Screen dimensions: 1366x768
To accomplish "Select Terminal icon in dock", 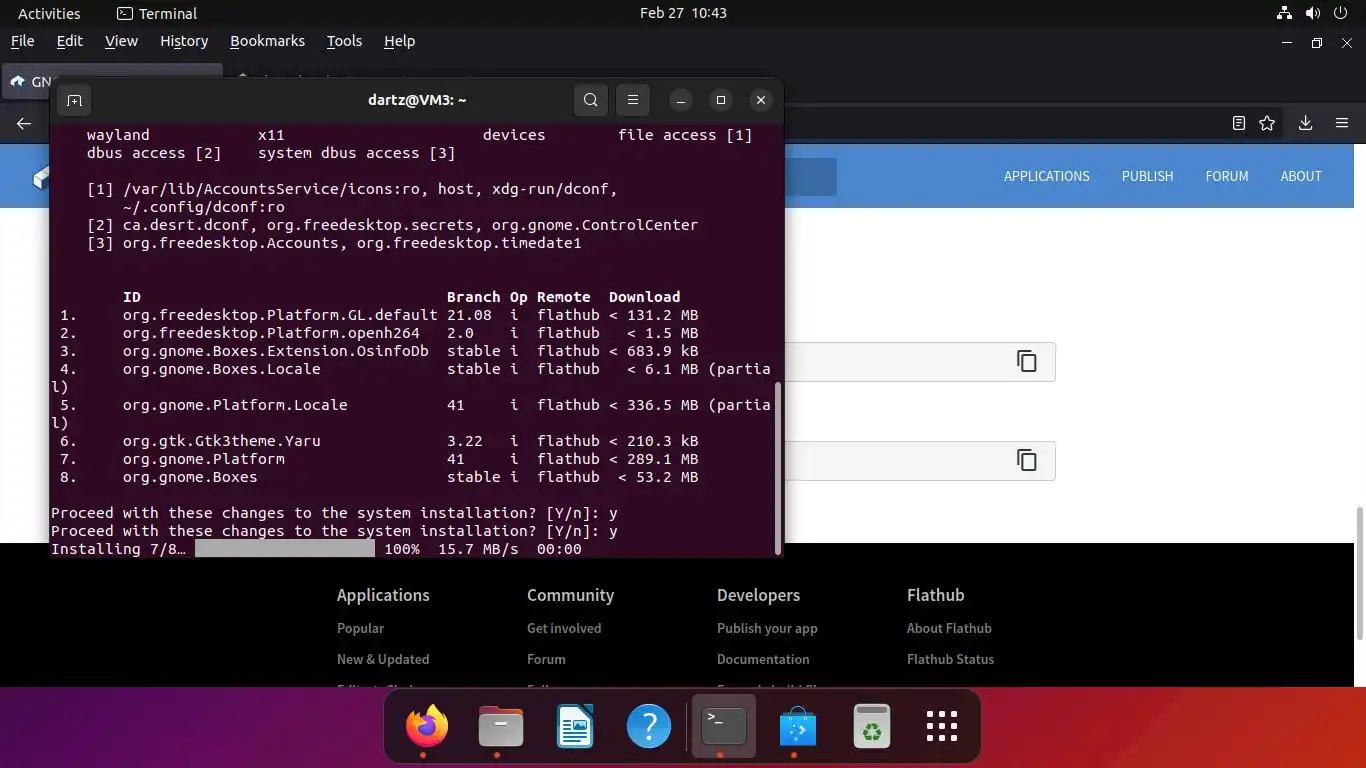I will [723, 726].
